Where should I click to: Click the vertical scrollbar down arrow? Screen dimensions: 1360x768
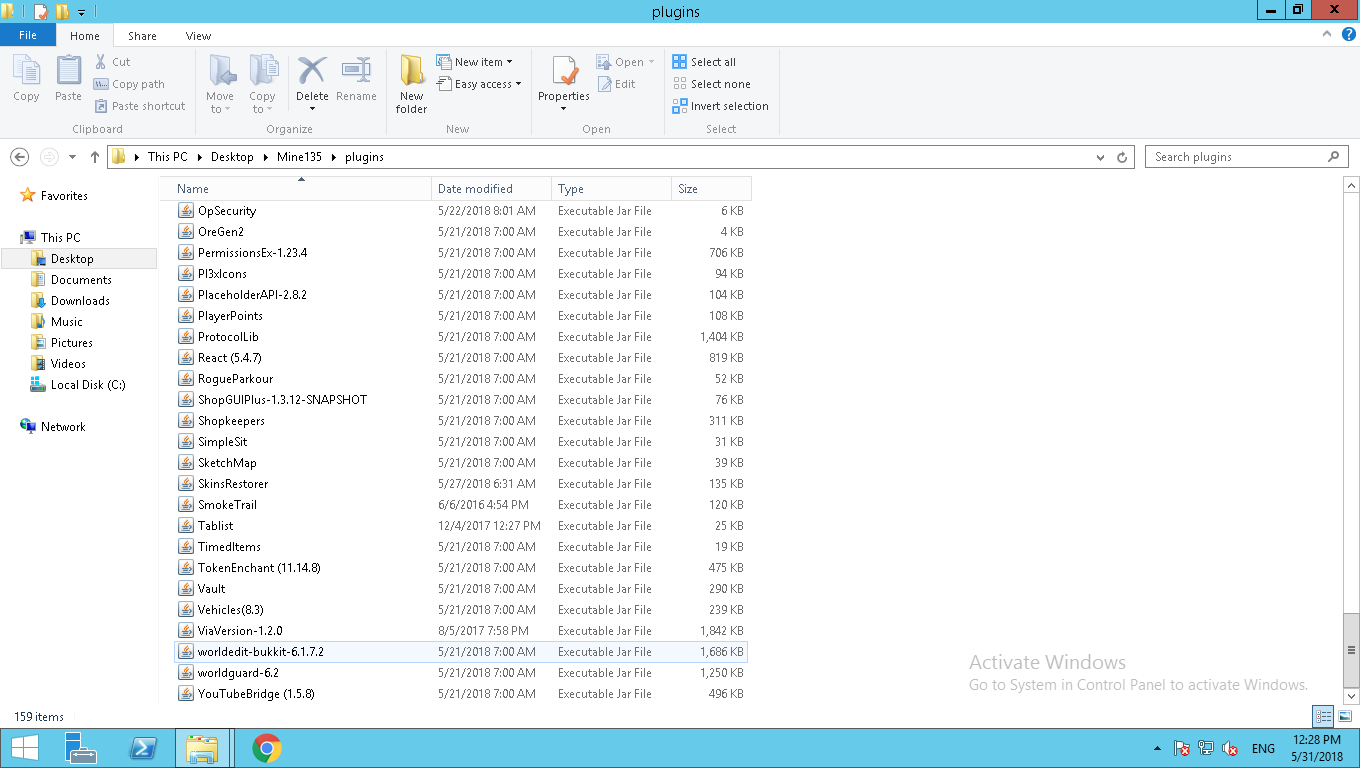1352,696
